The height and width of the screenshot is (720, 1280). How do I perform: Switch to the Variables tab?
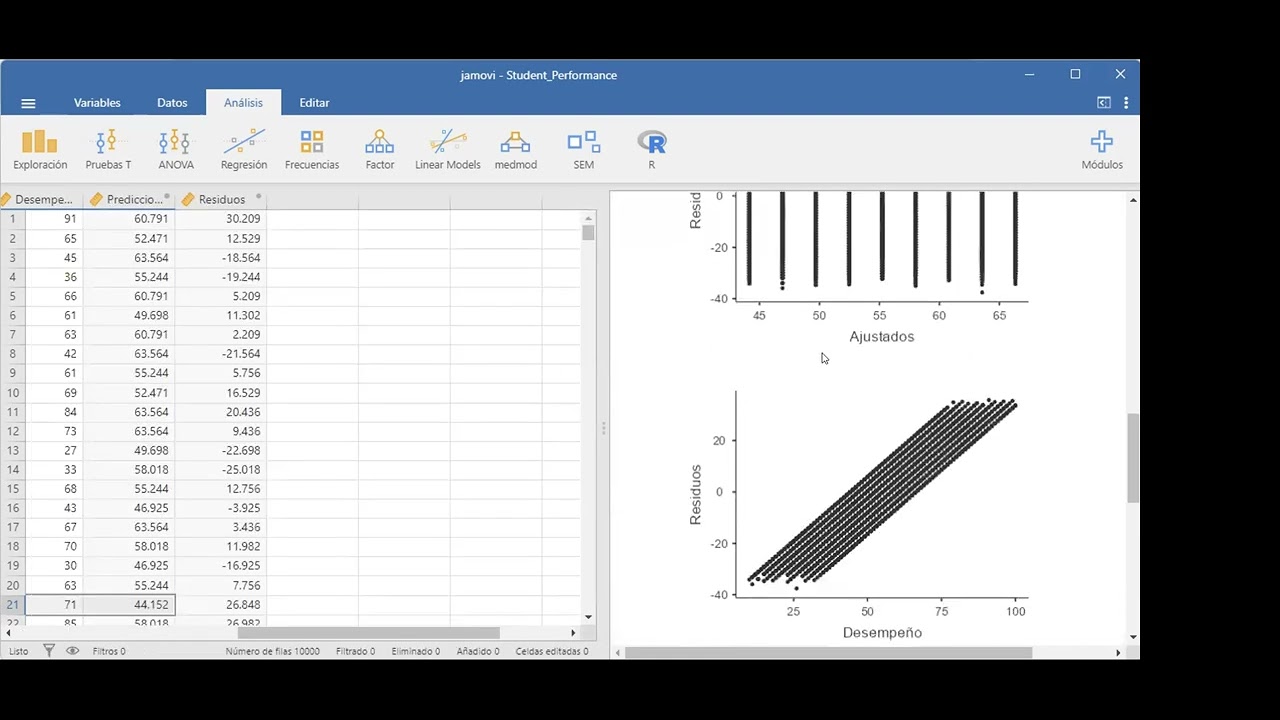point(97,103)
